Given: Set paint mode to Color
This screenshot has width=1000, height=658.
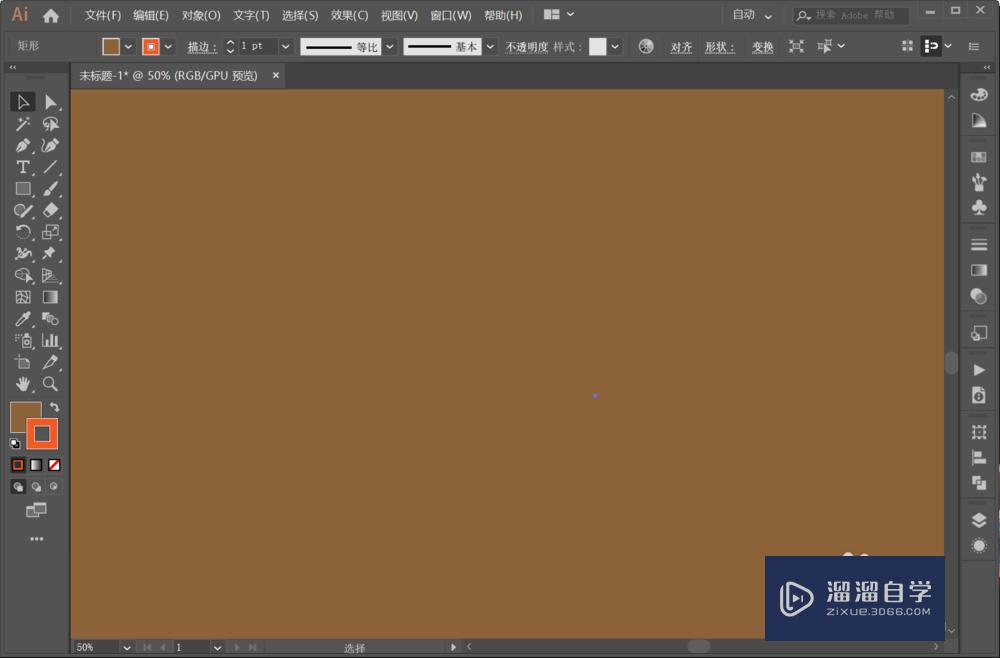Looking at the screenshot, I should 18,465.
